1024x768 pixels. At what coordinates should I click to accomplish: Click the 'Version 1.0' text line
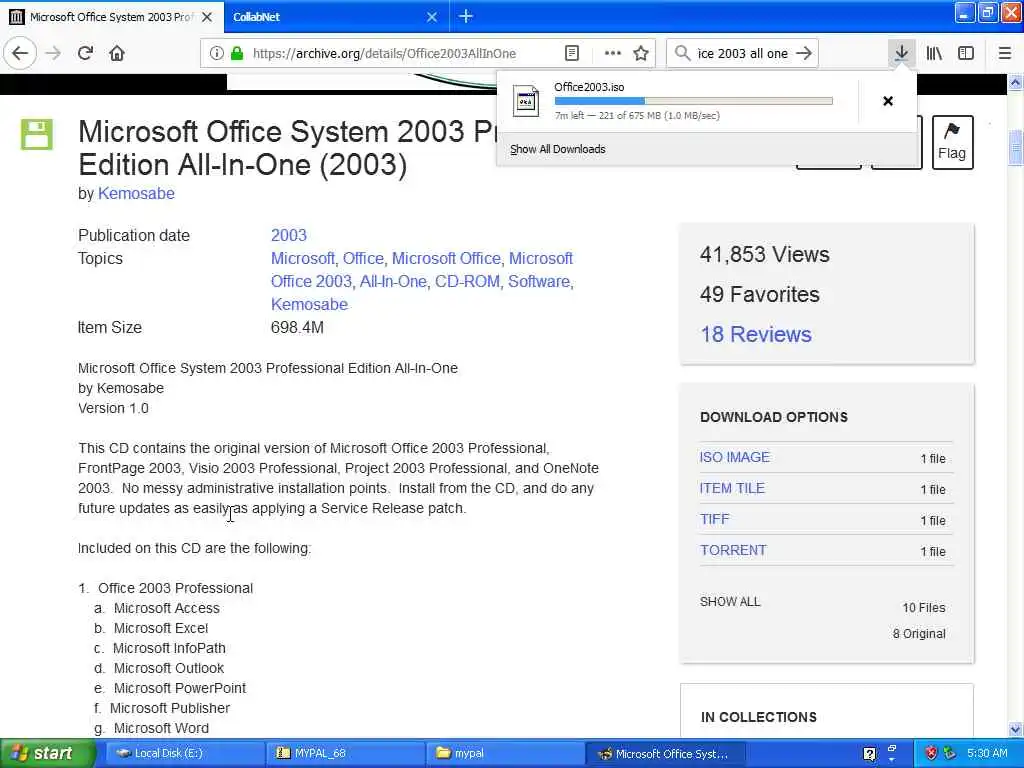coord(113,408)
